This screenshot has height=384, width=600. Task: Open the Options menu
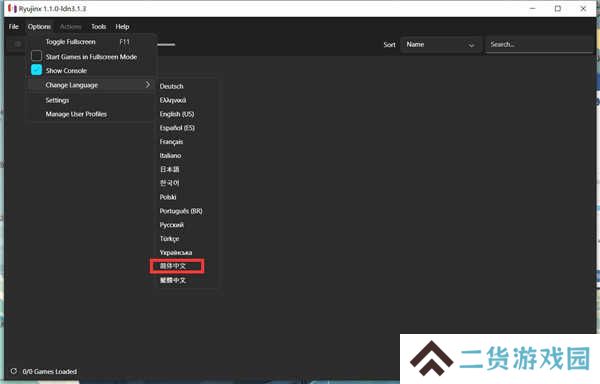(x=39, y=26)
